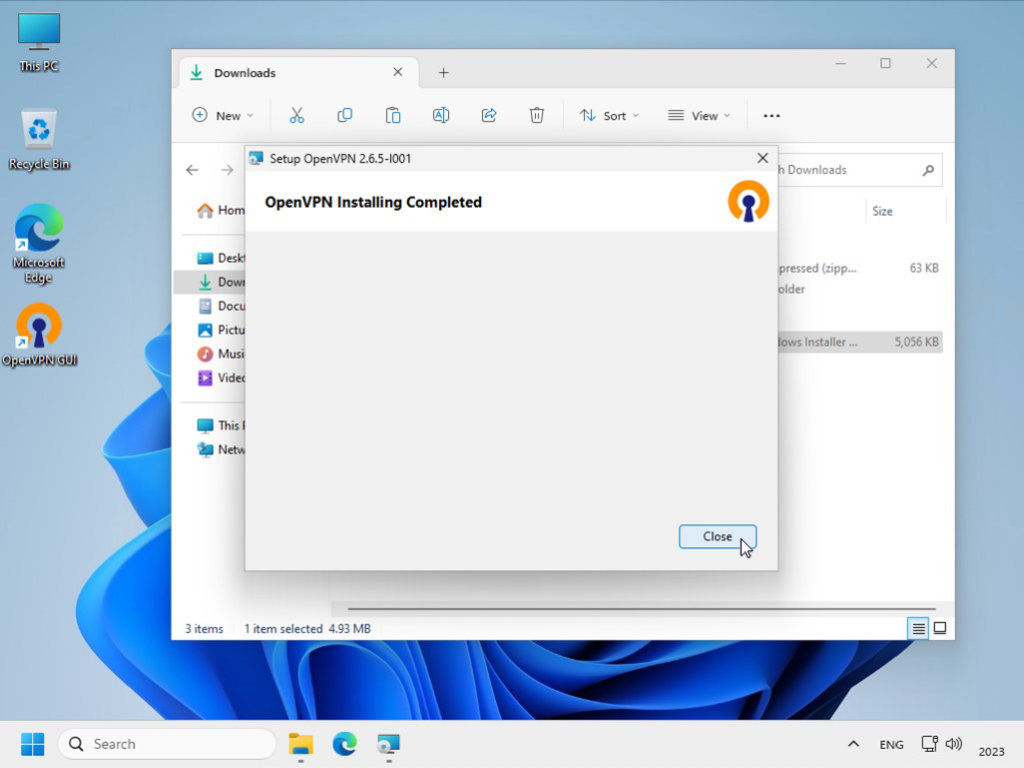Select the 5,056 KB Windows Installer row
The image size is (1024, 768).
[x=859, y=342]
